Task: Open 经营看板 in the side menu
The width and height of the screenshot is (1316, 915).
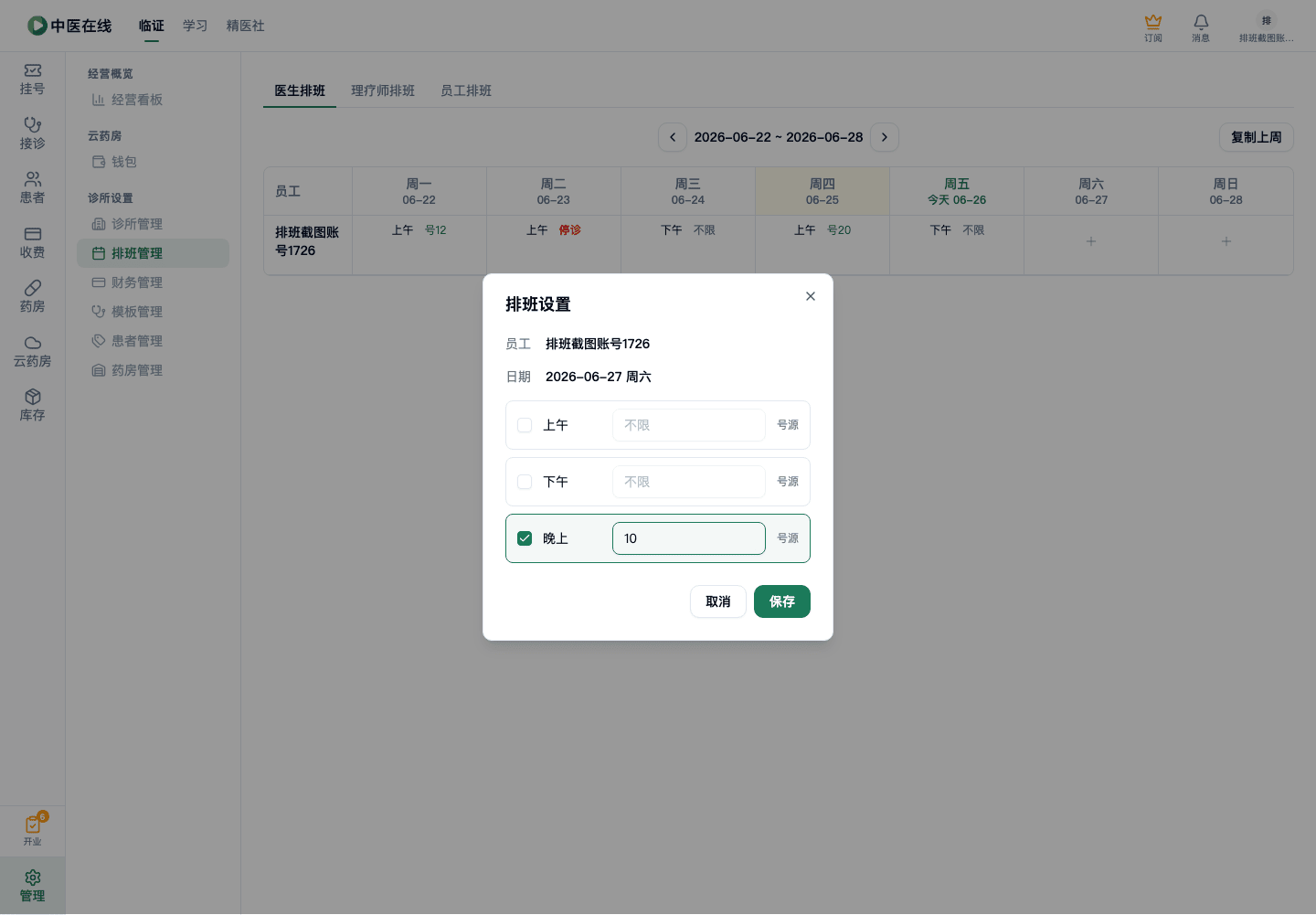Action: pos(153,100)
